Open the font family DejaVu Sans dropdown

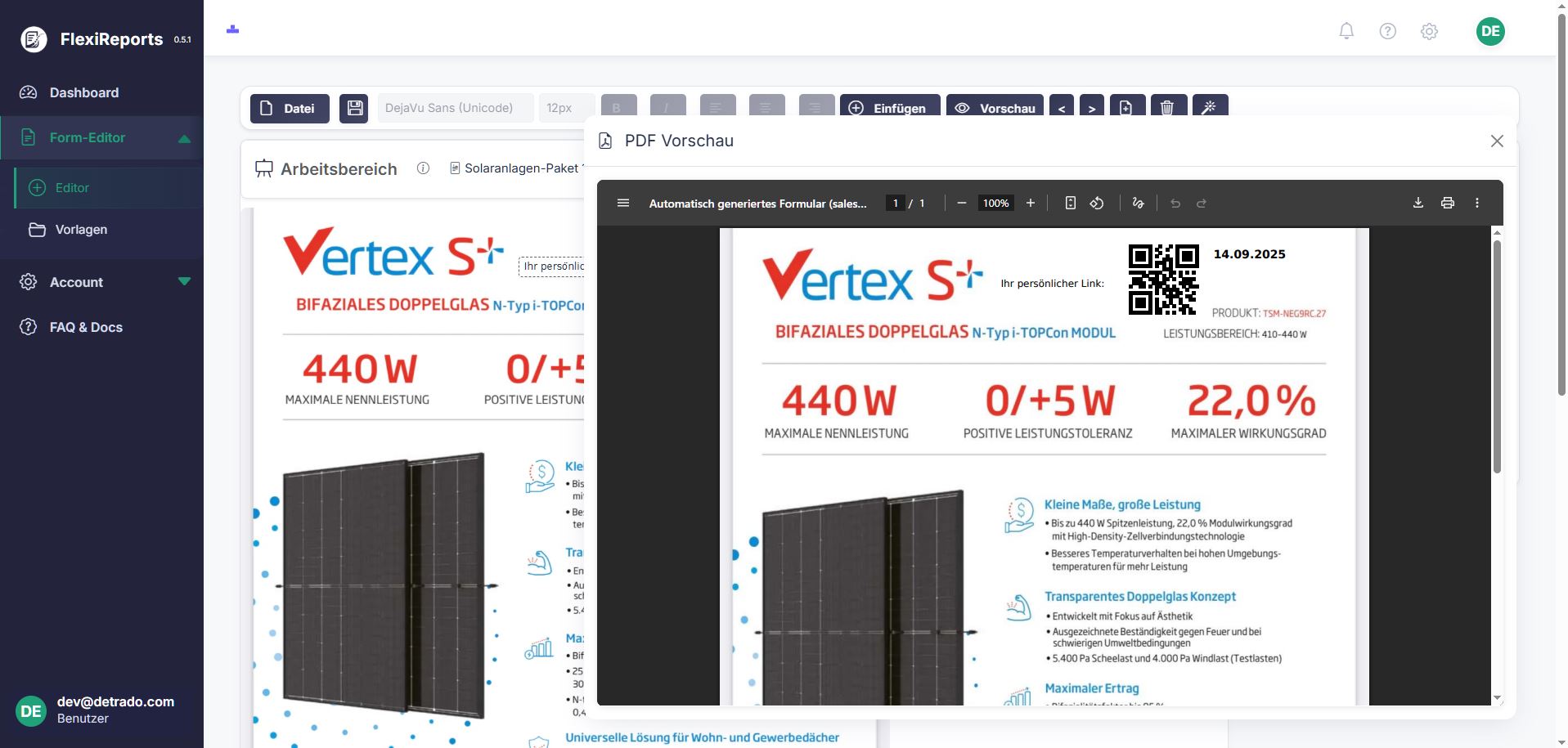(x=455, y=108)
